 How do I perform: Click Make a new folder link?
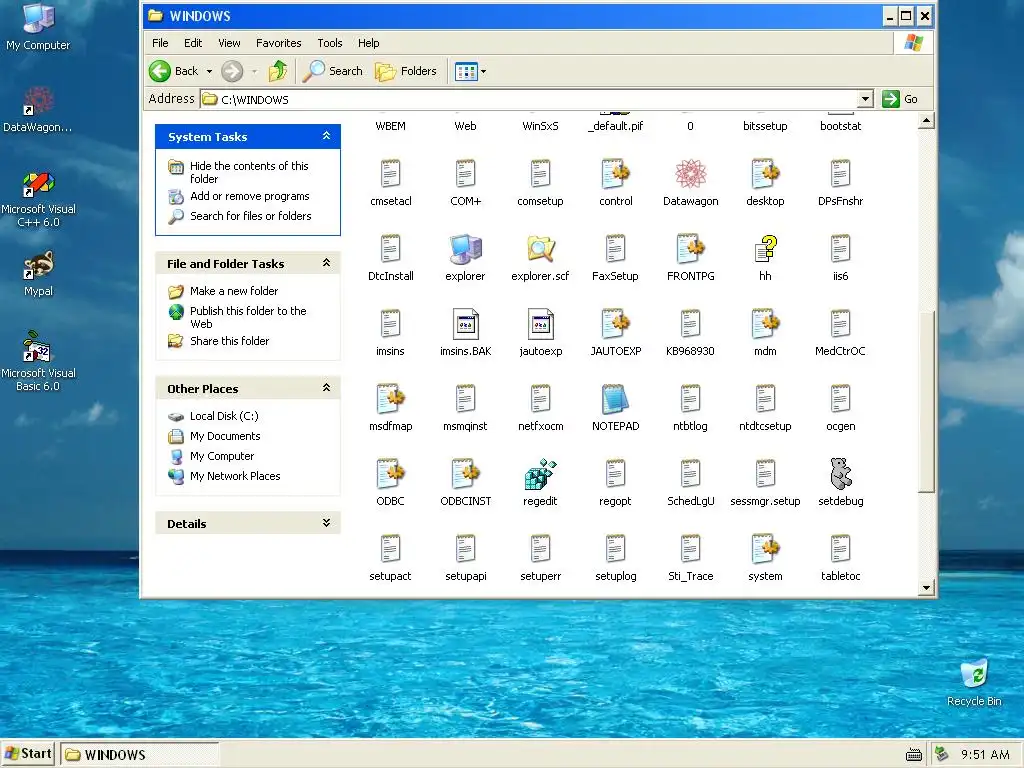234,291
